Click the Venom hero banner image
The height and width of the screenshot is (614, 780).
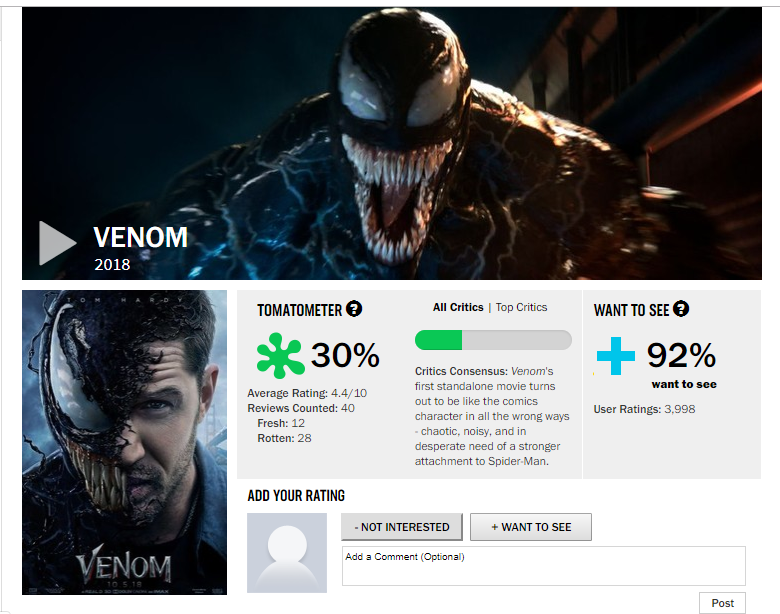pos(392,143)
